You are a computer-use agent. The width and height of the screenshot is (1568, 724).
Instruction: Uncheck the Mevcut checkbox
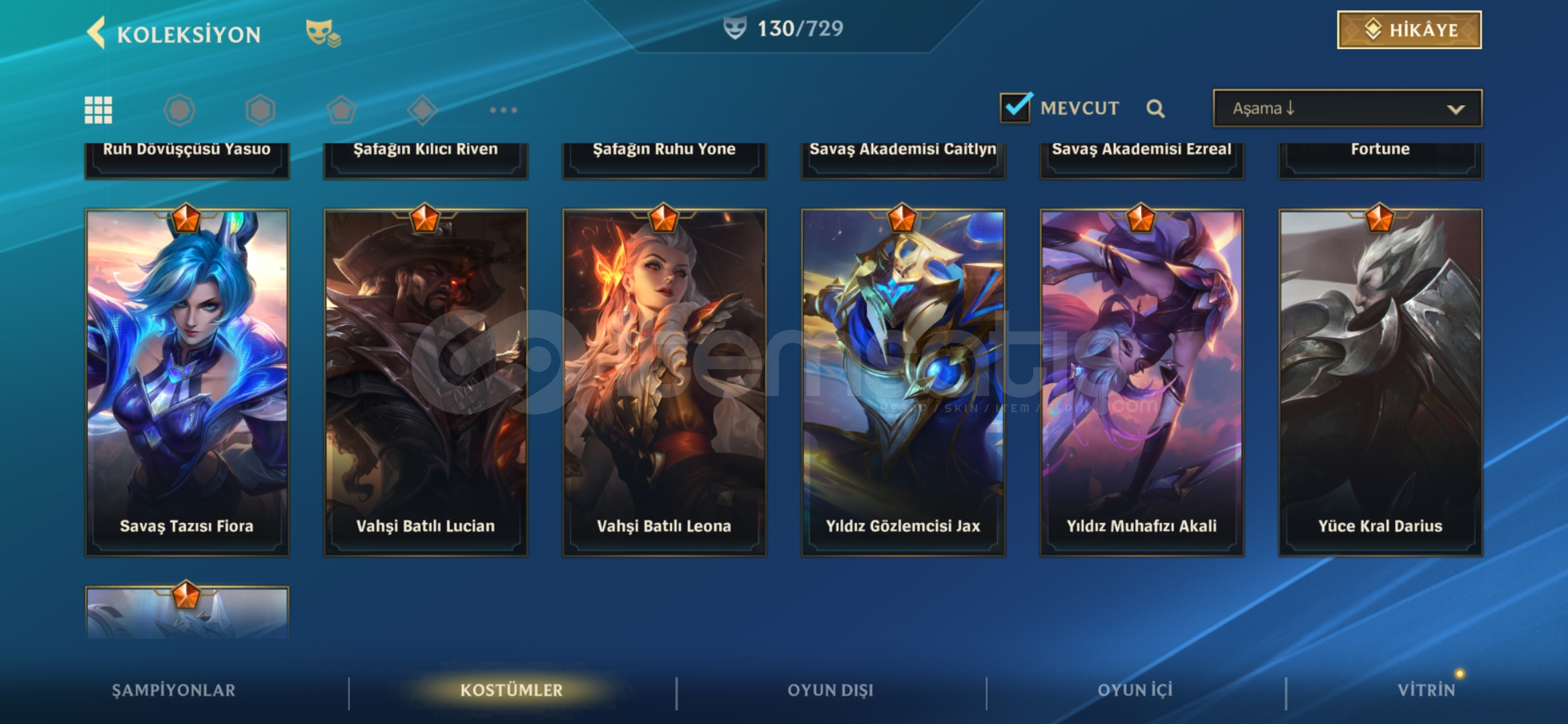(1016, 107)
